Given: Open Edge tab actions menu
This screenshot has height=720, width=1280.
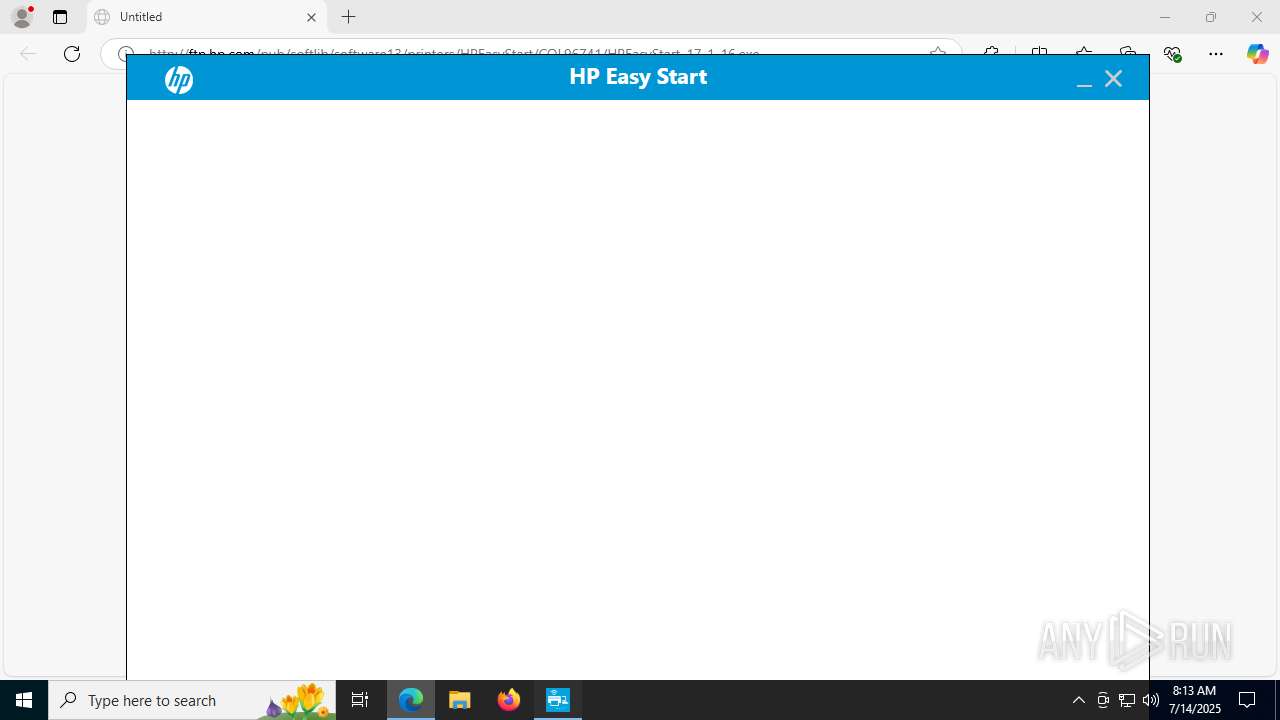Looking at the screenshot, I should coord(60,17).
